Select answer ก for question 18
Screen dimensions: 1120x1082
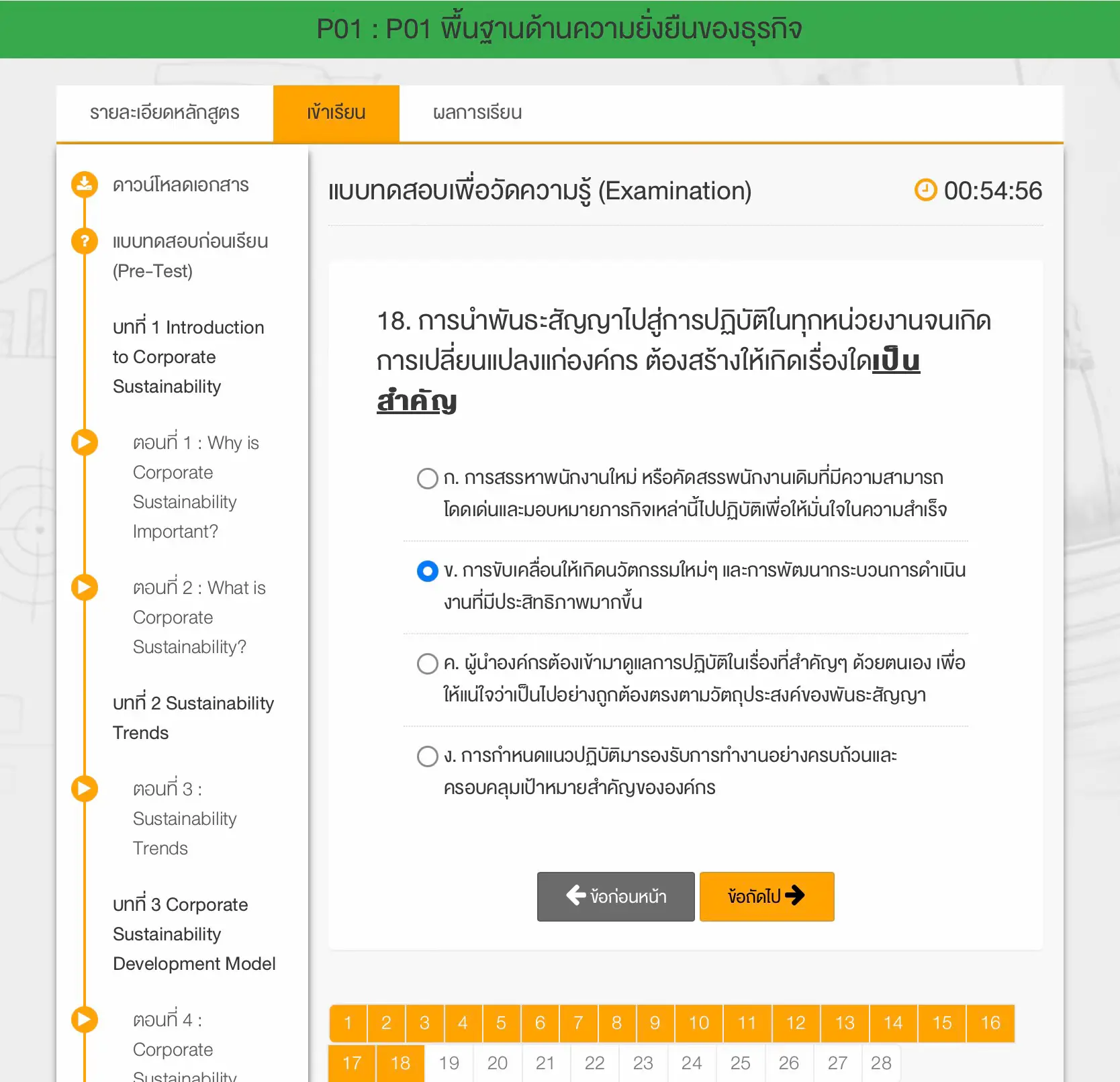coord(427,478)
